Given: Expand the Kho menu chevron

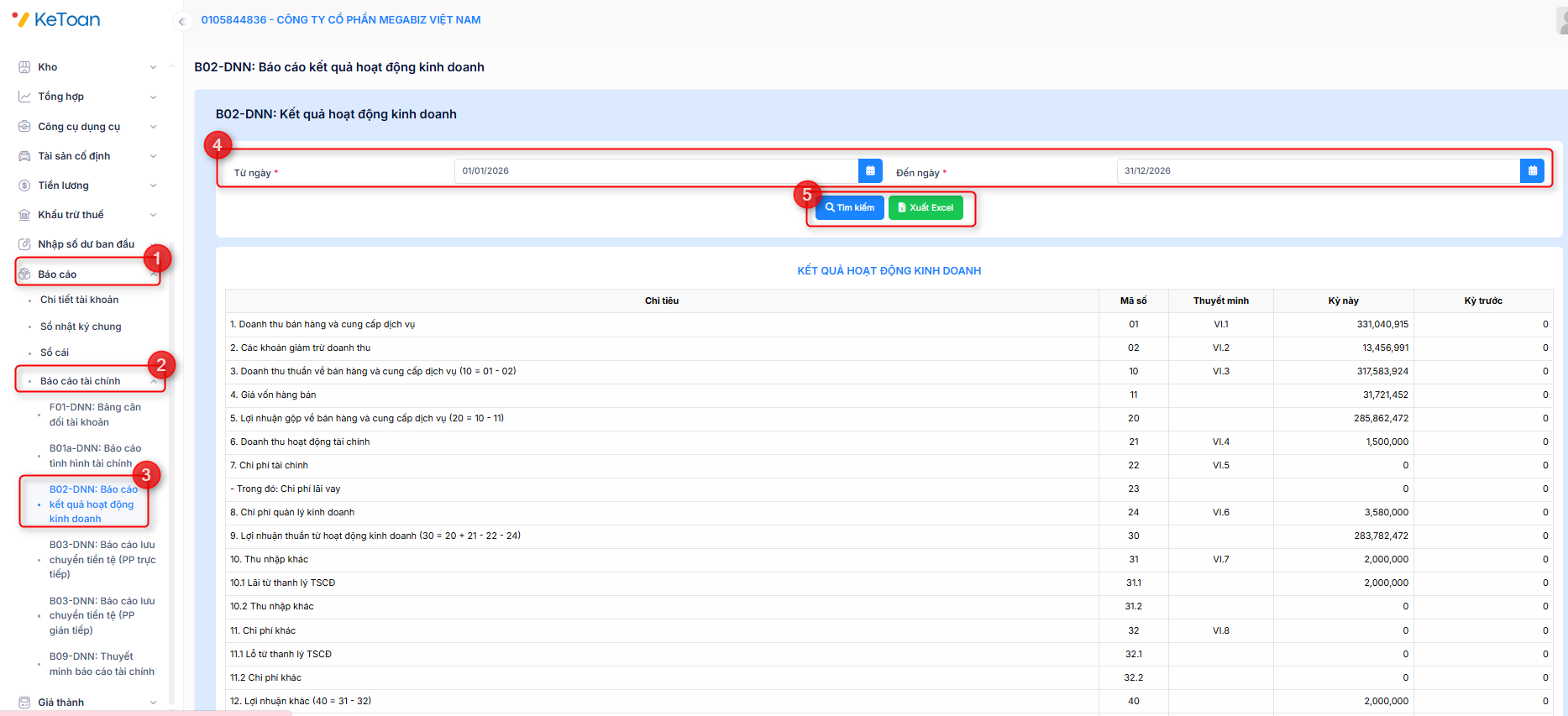Looking at the screenshot, I should [153, 67].
